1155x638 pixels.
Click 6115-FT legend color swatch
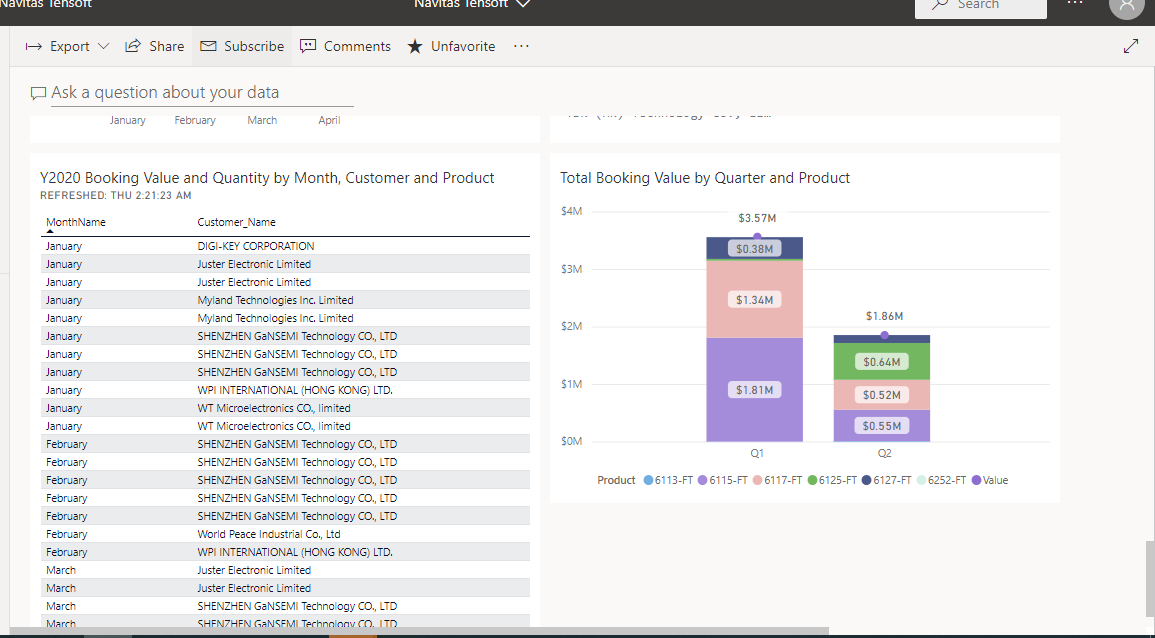[x=702, y=480]
